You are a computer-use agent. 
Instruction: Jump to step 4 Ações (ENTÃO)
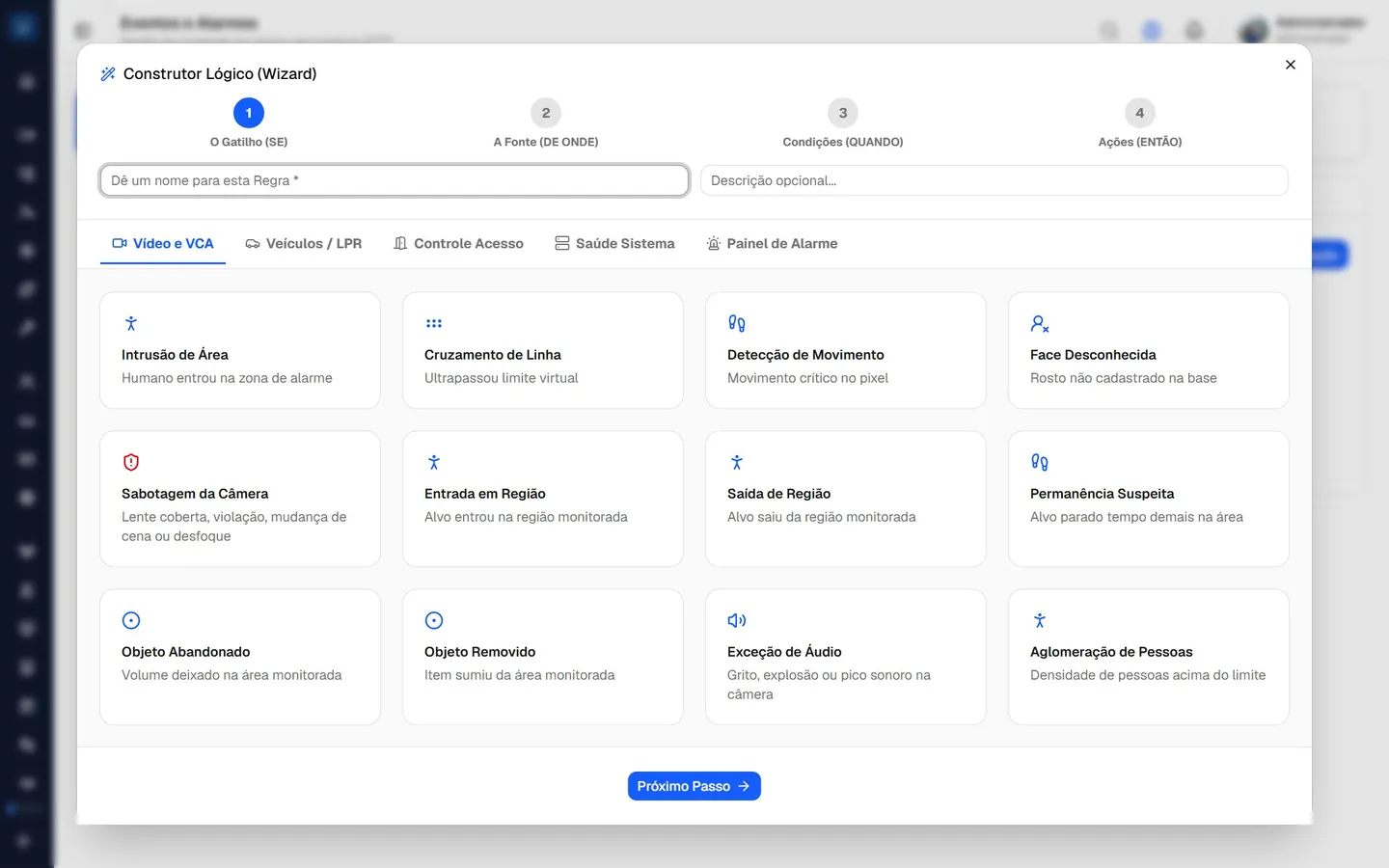pyautogui.click(x=1140, y=123)
